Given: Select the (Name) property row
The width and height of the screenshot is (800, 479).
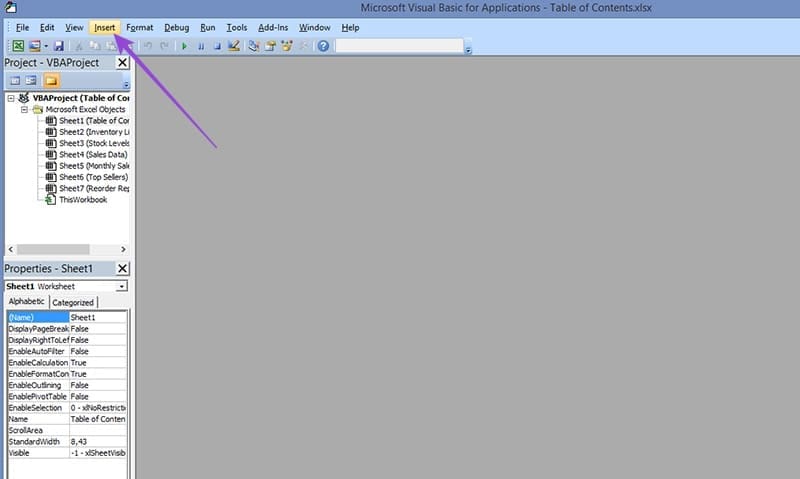Looking at the screenshot, I should (x=67, y=317).
